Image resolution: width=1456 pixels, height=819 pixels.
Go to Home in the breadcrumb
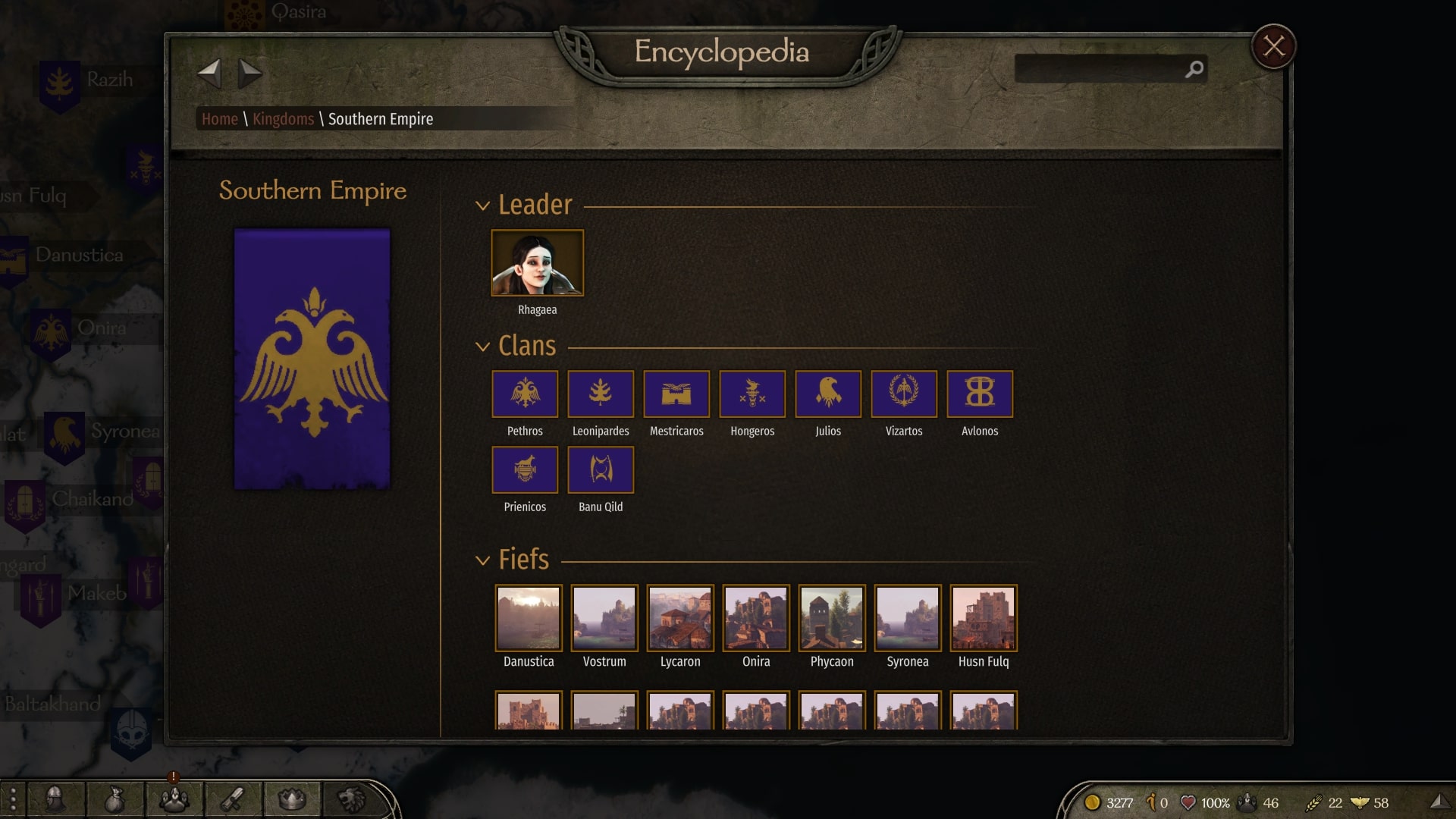coord(220,119)
